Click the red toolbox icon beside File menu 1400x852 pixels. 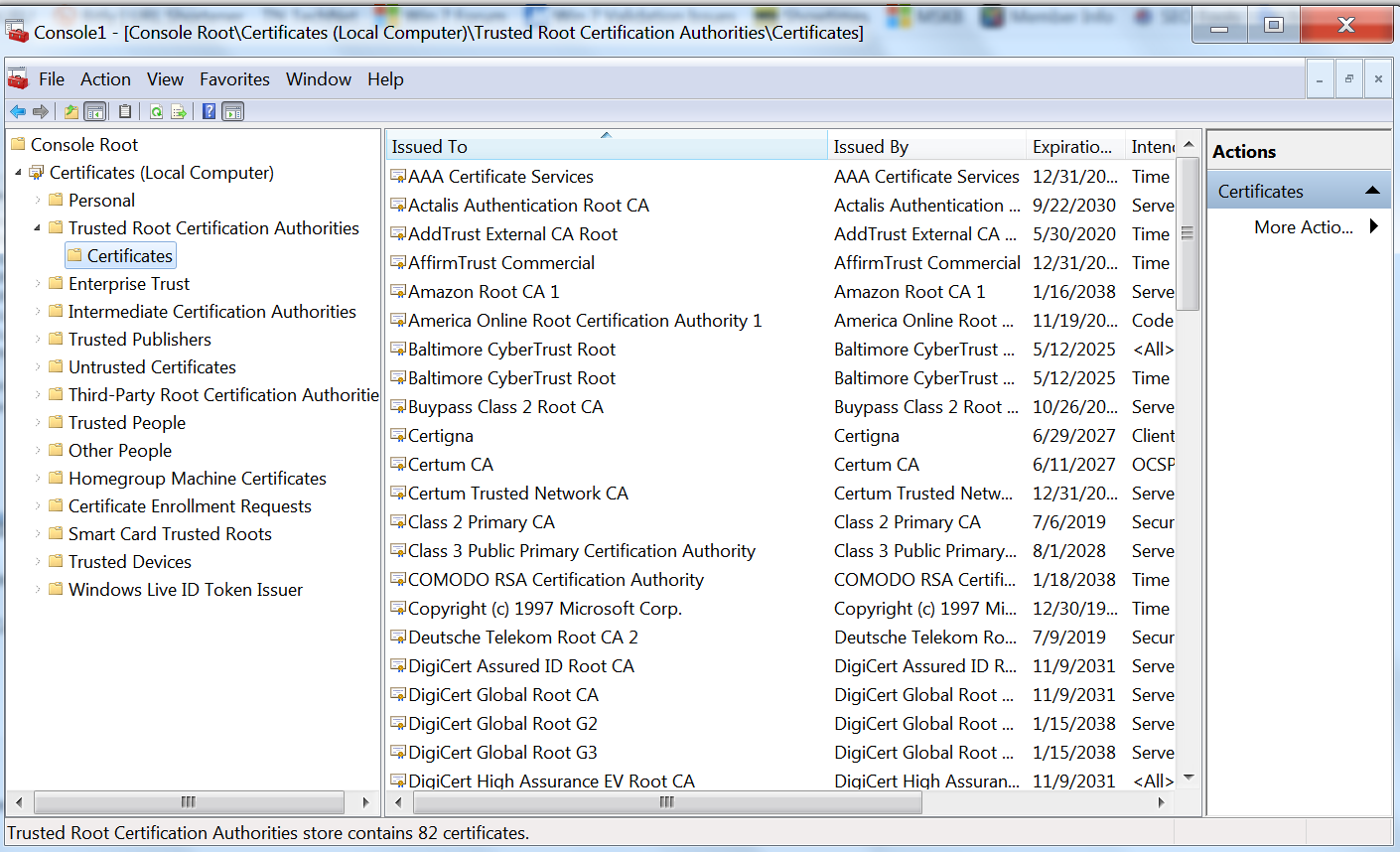point(18,79)
